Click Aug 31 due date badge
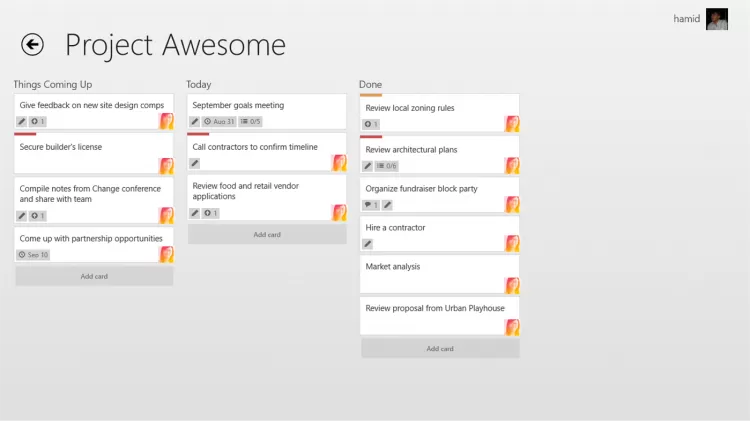Screen dimensions: 750x421 point(219,122)
